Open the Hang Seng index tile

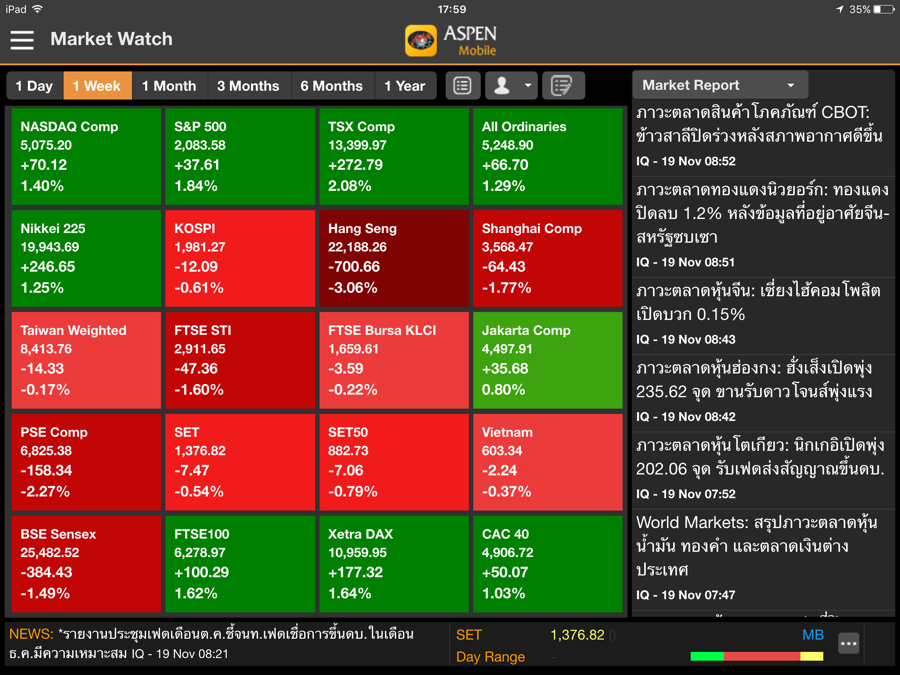tap(394, 258)
